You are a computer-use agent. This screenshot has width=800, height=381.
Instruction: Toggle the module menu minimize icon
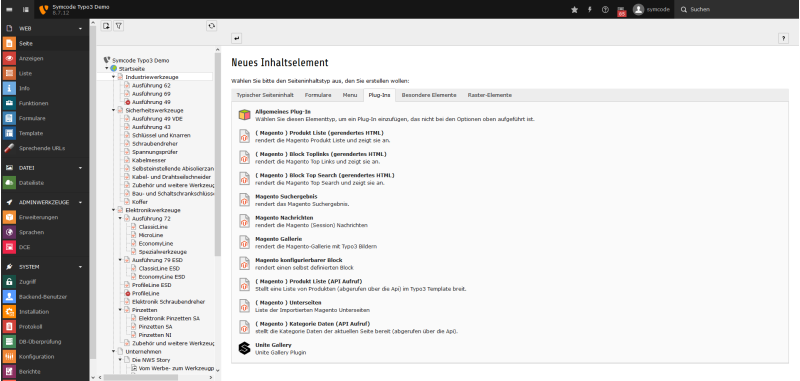click(x=10, y=10)
